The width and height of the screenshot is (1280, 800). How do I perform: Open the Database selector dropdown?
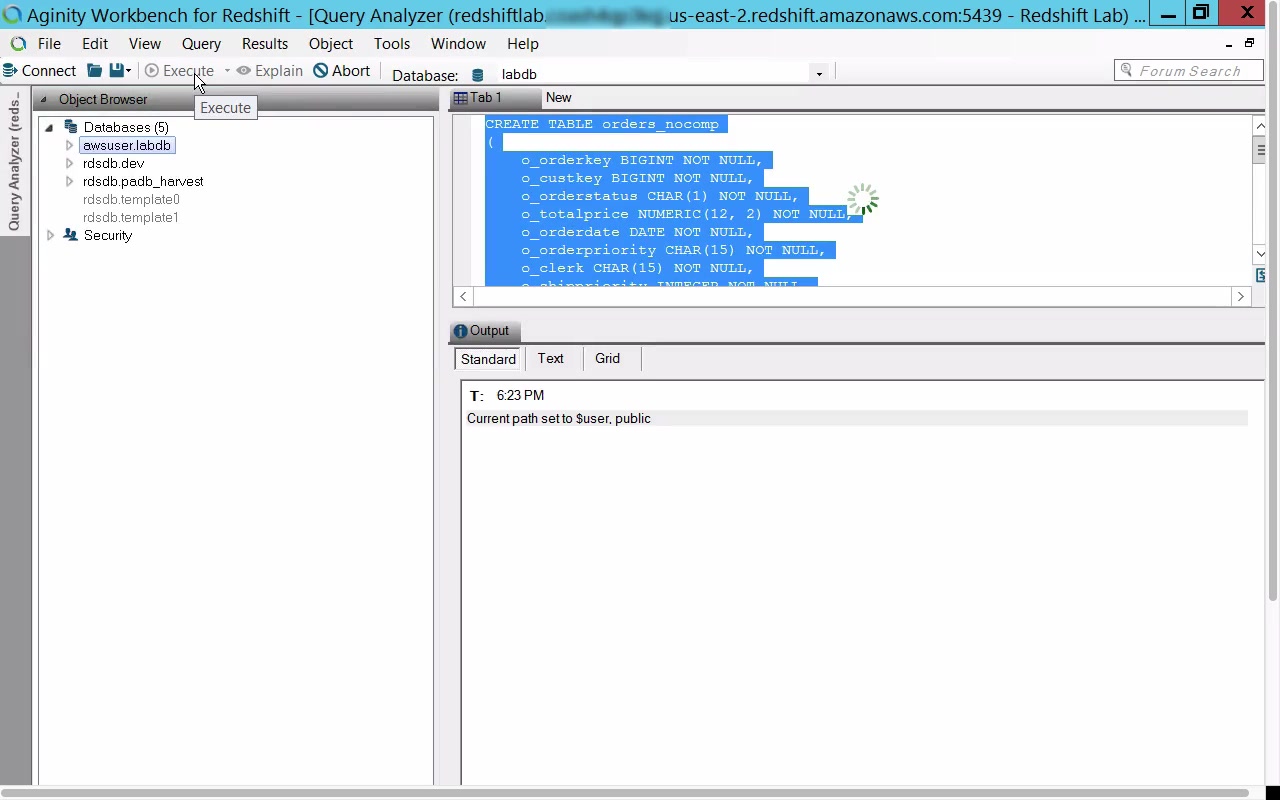[x=819, y=74]
